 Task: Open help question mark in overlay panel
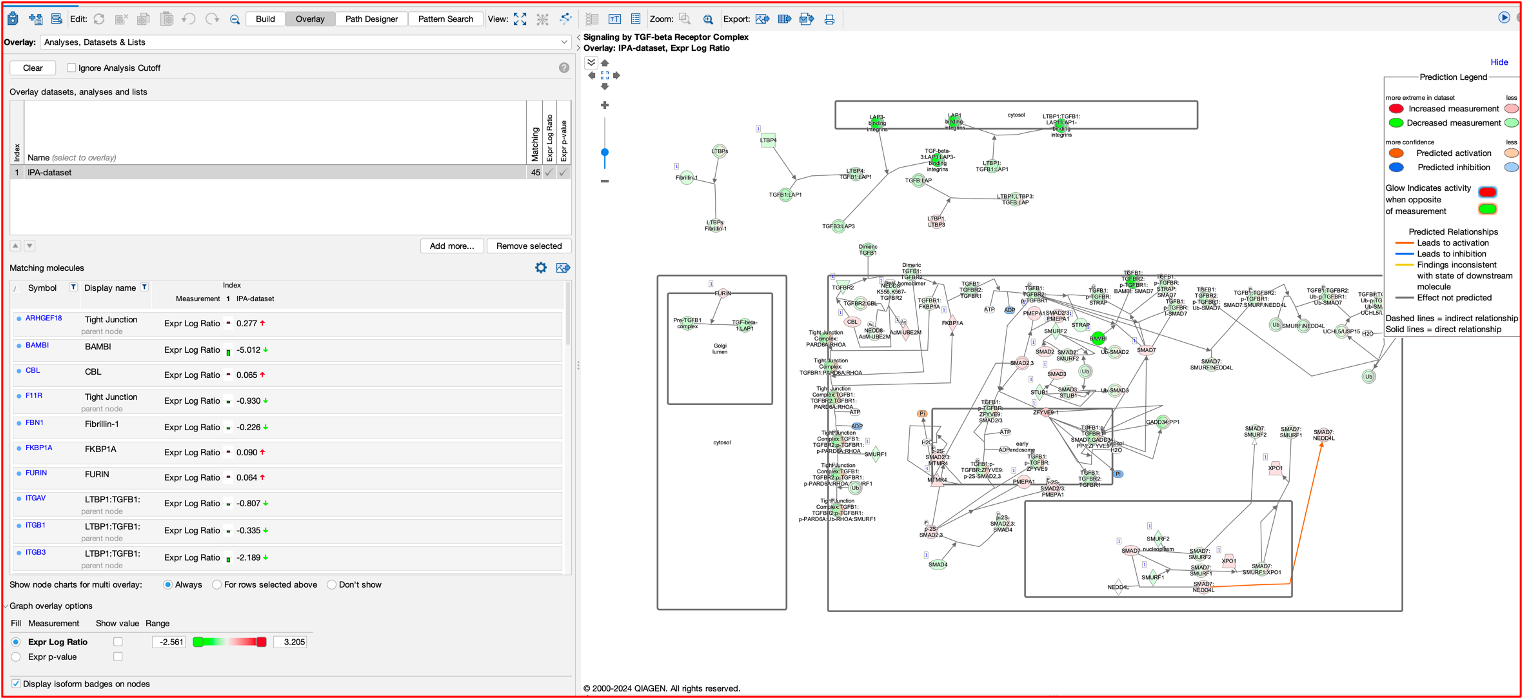click(564, 68)
